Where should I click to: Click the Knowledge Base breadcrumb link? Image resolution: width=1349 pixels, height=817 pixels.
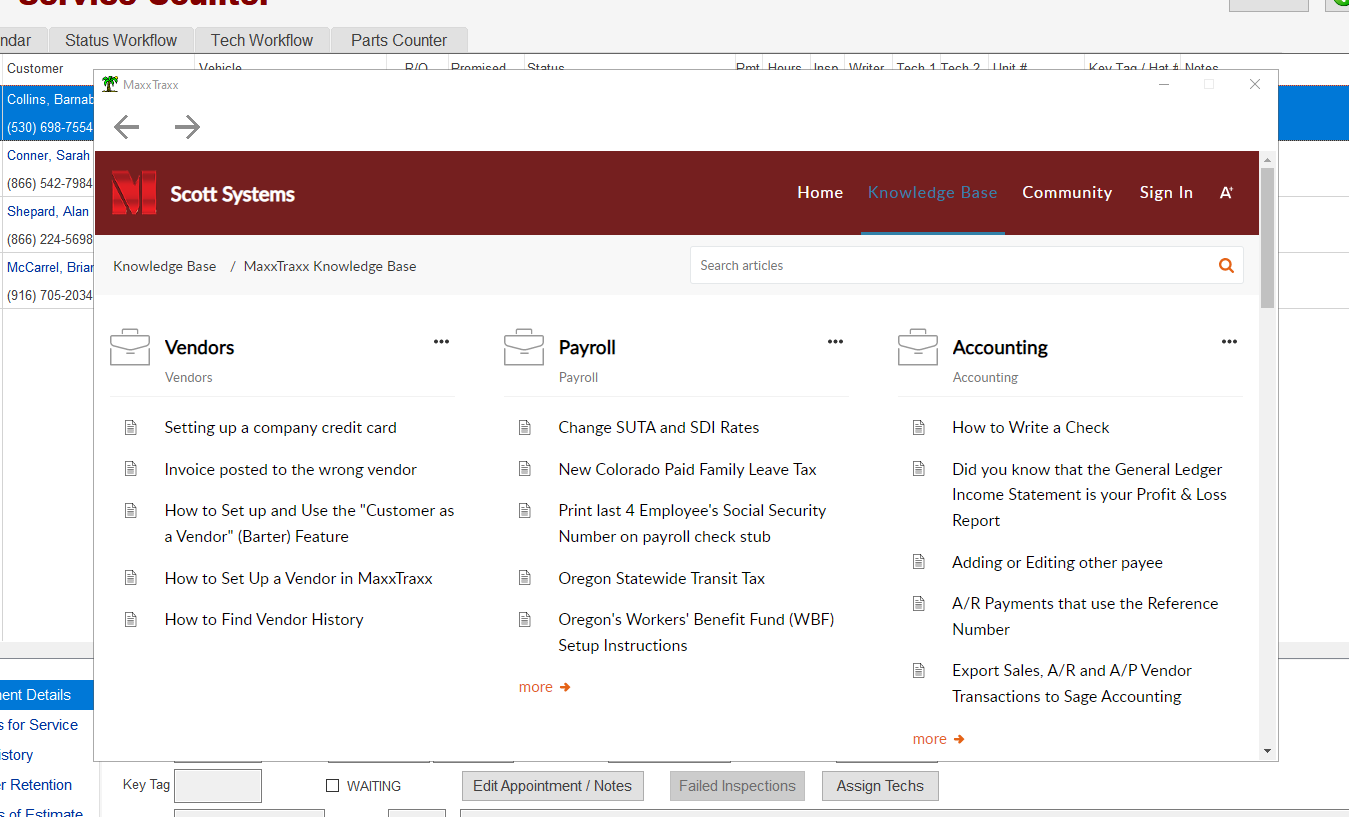[164, 266]
